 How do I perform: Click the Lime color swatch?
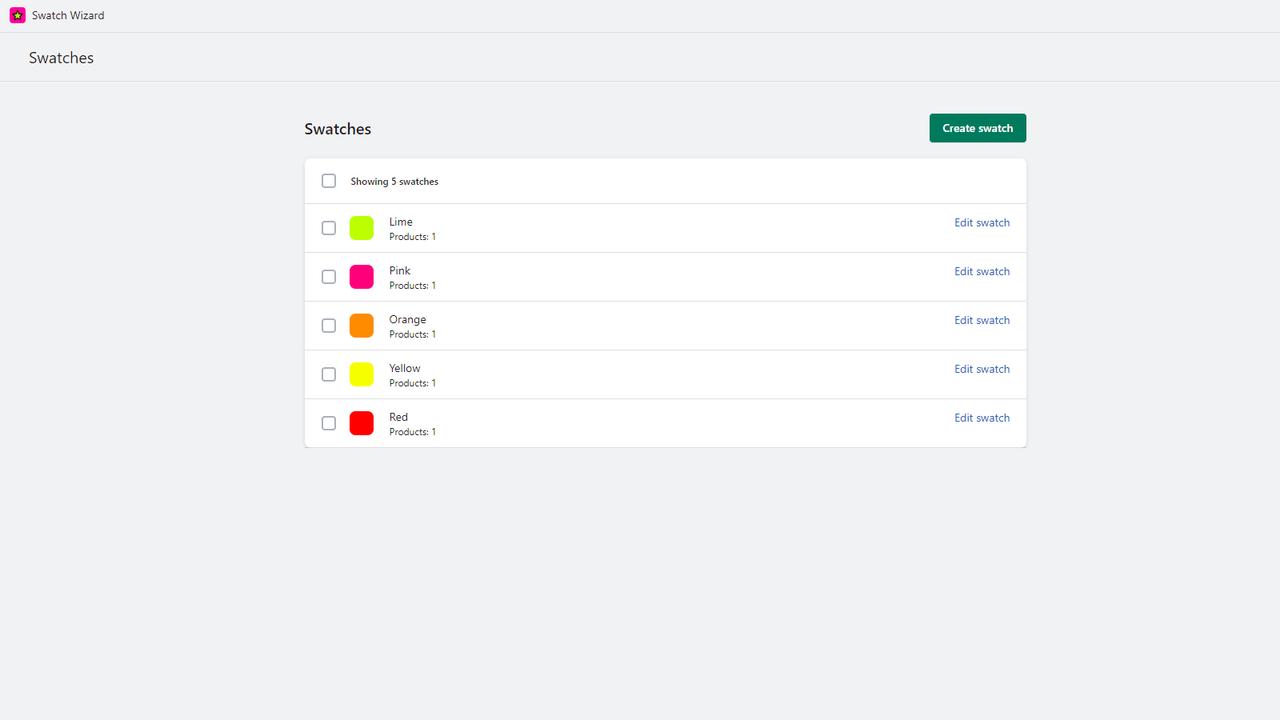361,228
